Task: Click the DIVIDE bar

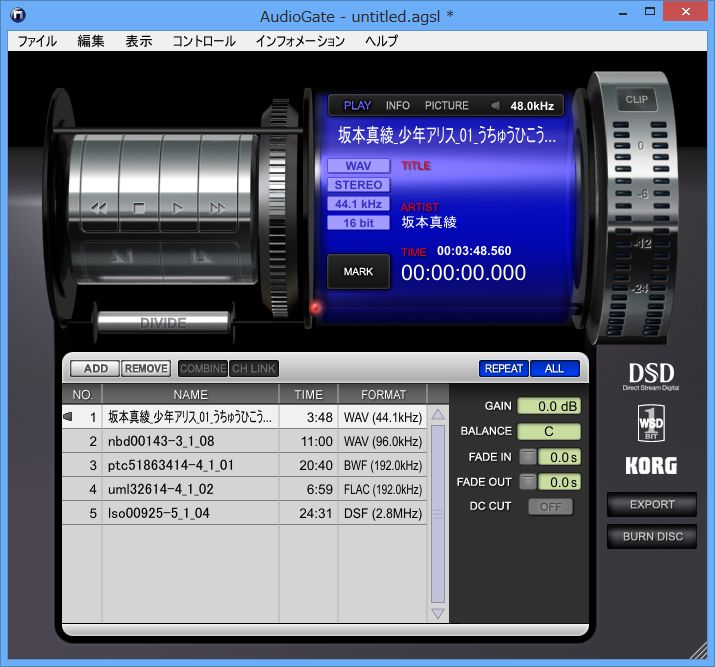Action: (163, 322)
